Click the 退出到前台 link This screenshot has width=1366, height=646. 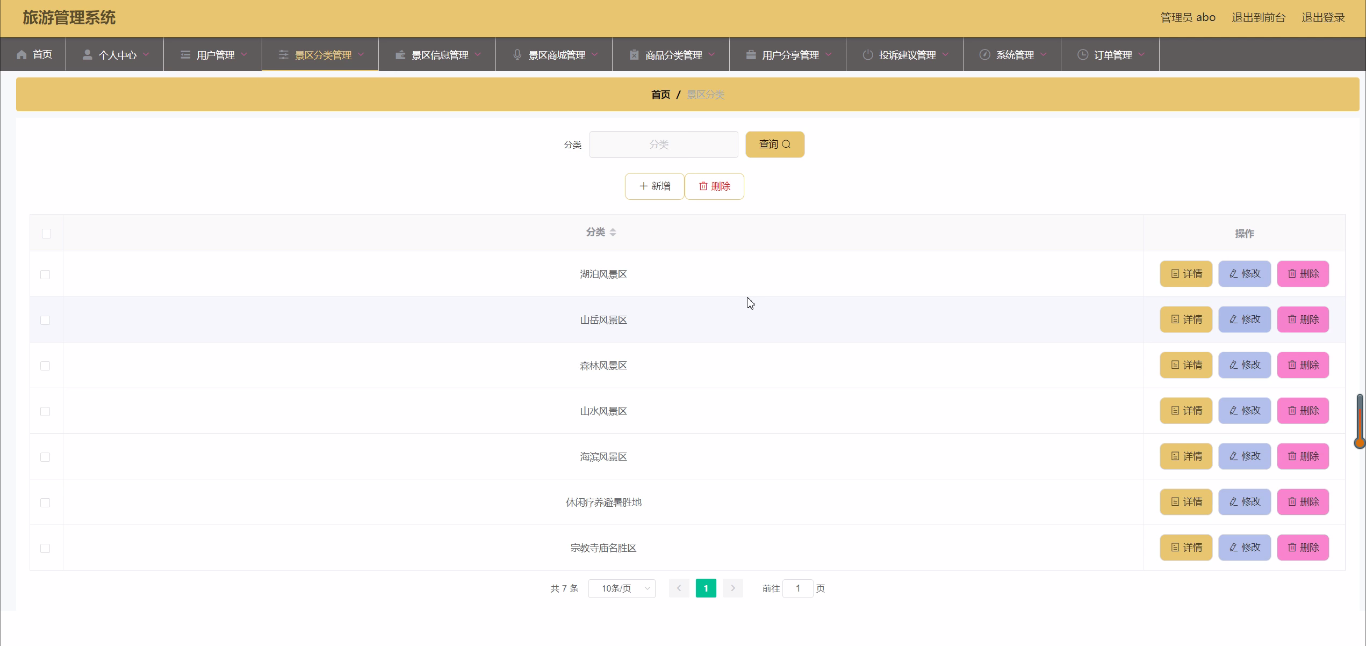(x=1259, y=18)
